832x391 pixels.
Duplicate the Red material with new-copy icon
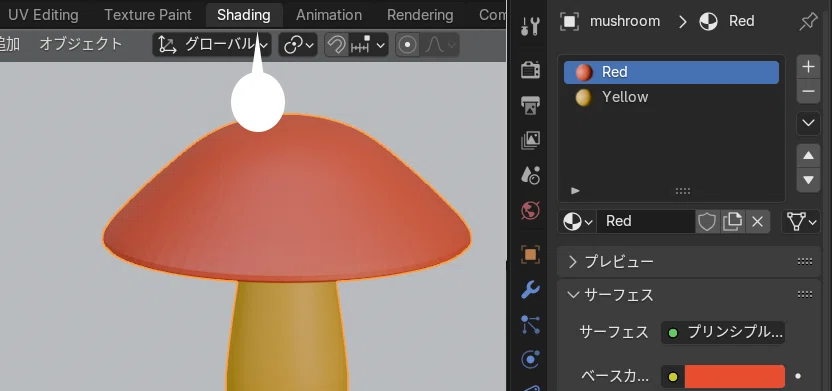point(732,221)
